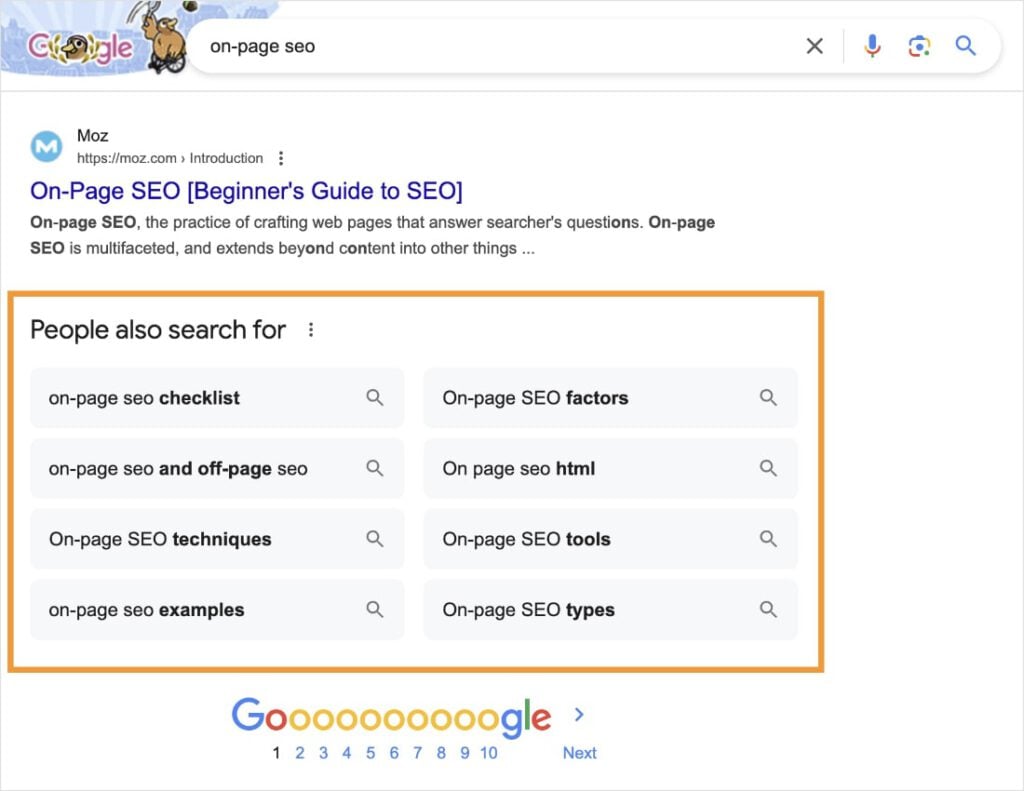This screenshot has width=1024, height=791.
Task: Click the microphone voice search icon
Action: [872, 46]
